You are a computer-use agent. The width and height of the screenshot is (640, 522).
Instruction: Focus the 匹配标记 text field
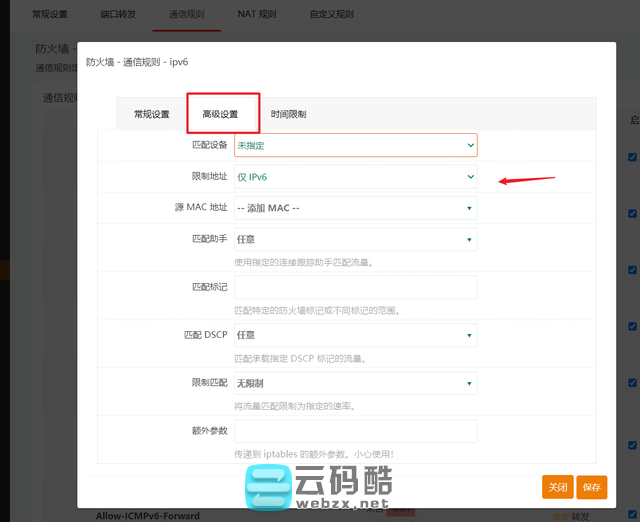pos(355,287)
